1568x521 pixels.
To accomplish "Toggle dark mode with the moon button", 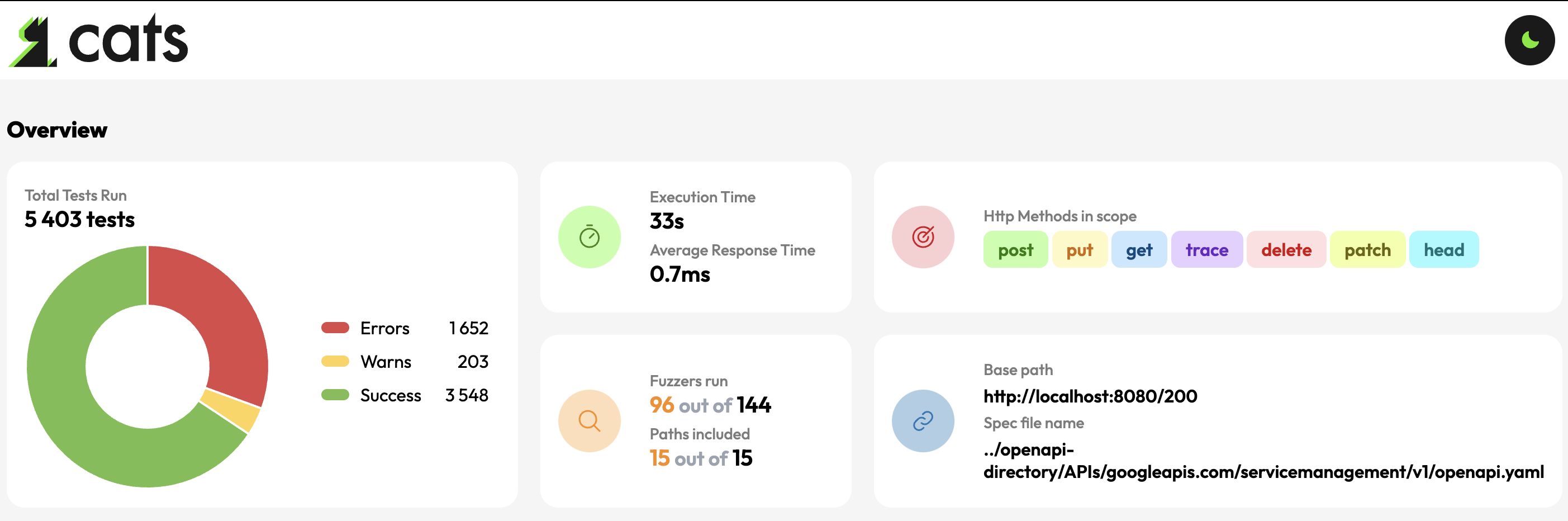I will tap(1529, 40).
